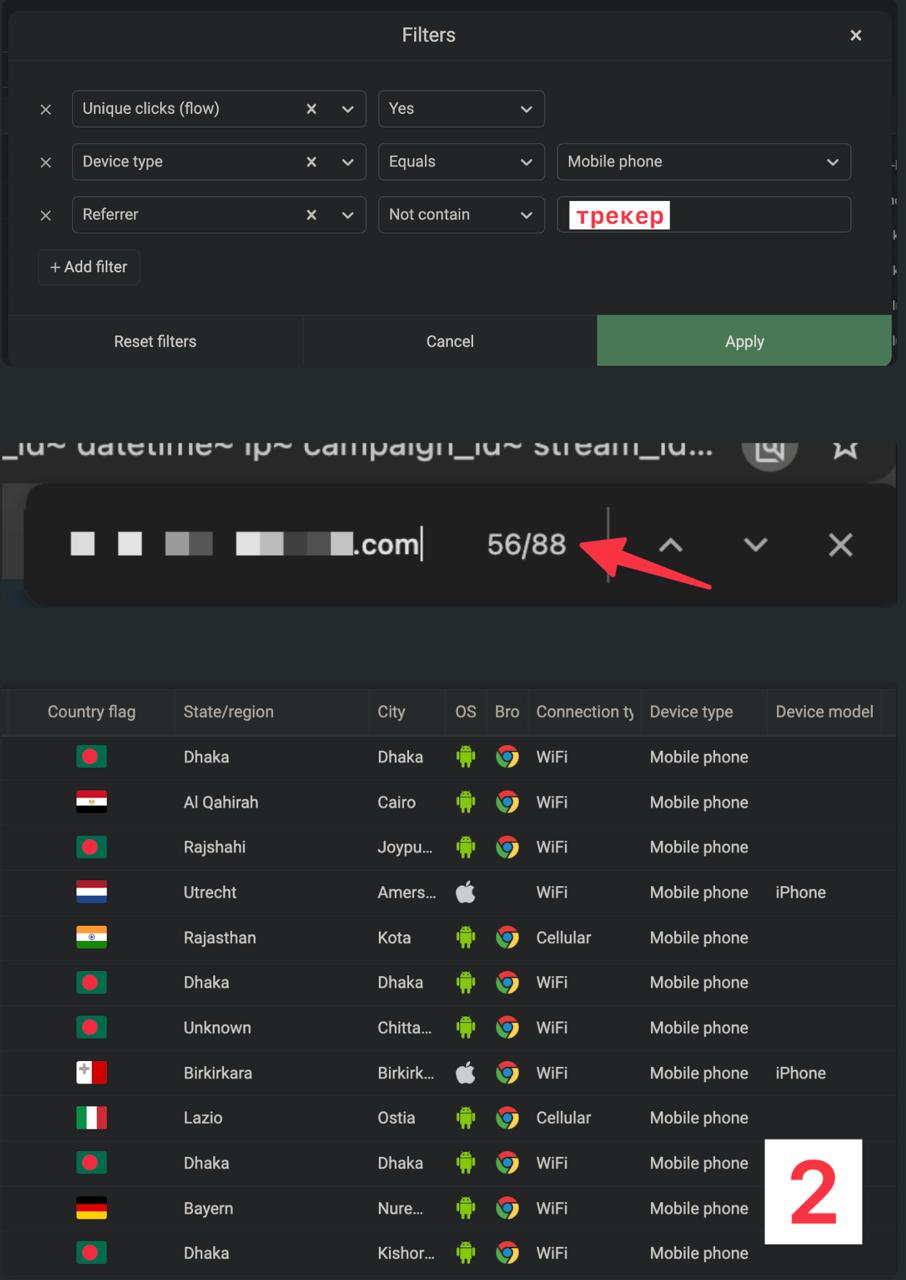Viewport: 906px width, 1280px height.
Task: Open the Equals operator dropdown
Action: pos(461,162)
